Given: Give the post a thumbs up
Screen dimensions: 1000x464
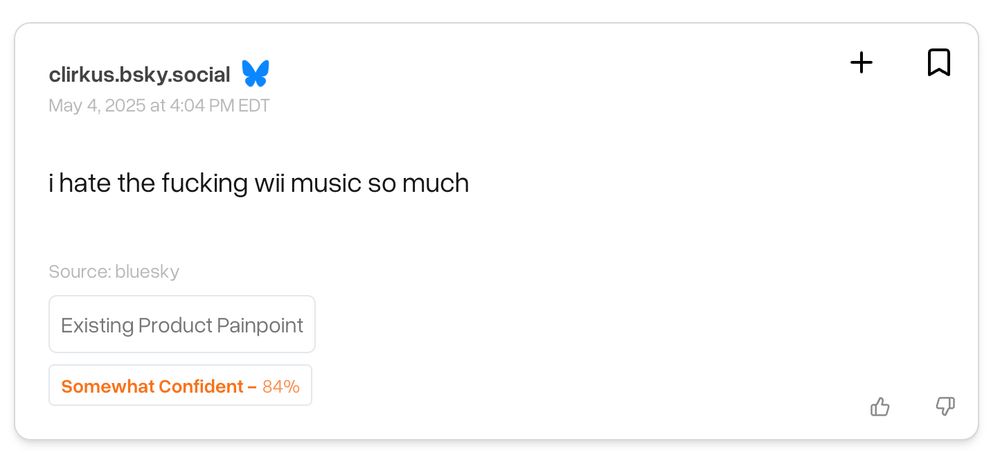Looking at the screenshot, I should click(x=880, y=406).
